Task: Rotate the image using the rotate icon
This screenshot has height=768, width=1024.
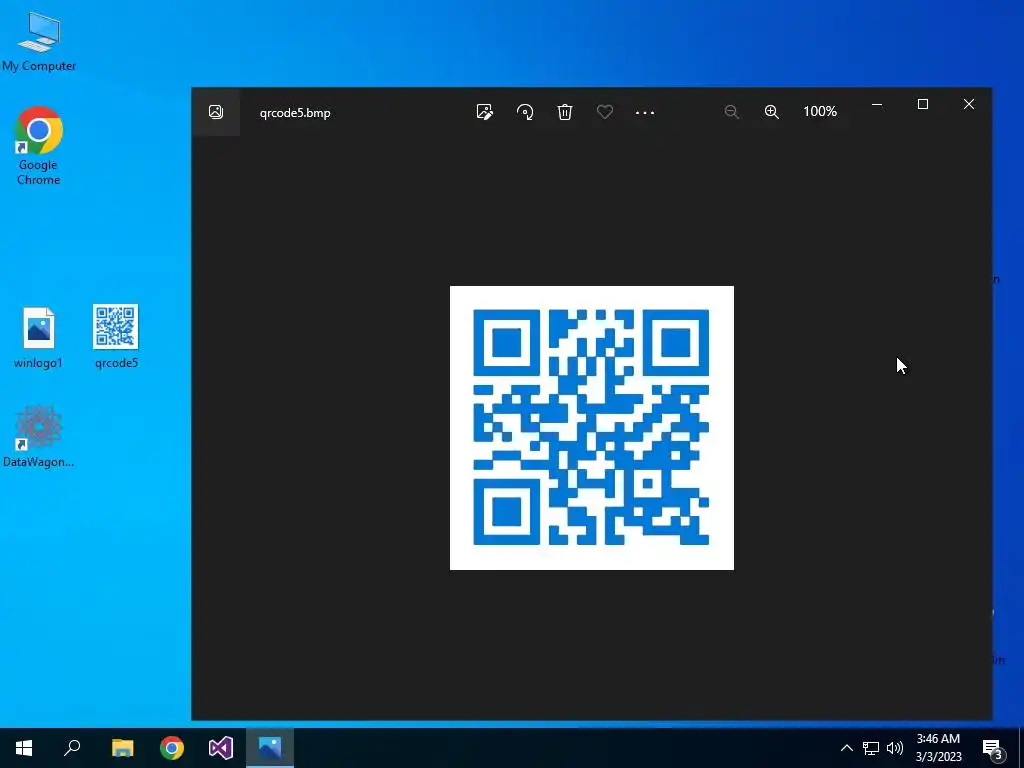Action: 525,112
